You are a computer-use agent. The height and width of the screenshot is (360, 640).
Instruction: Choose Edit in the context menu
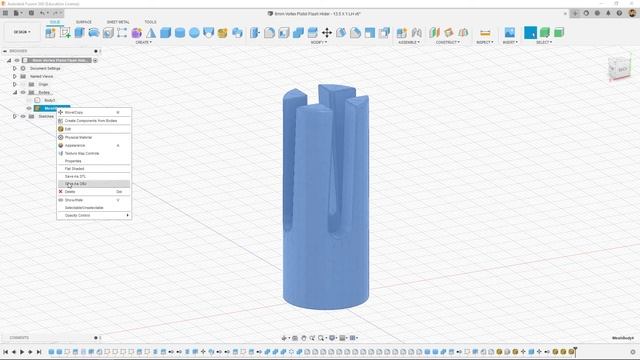point(94,129)
